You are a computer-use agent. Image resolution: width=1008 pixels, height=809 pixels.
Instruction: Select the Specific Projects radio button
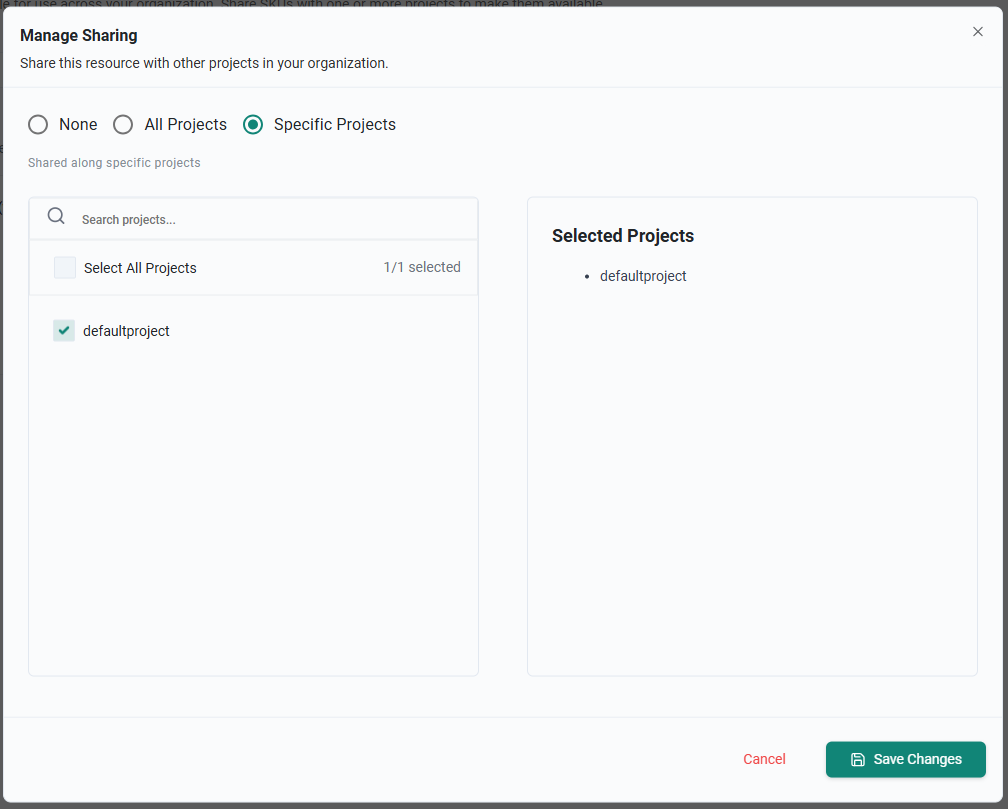(253, 125)
